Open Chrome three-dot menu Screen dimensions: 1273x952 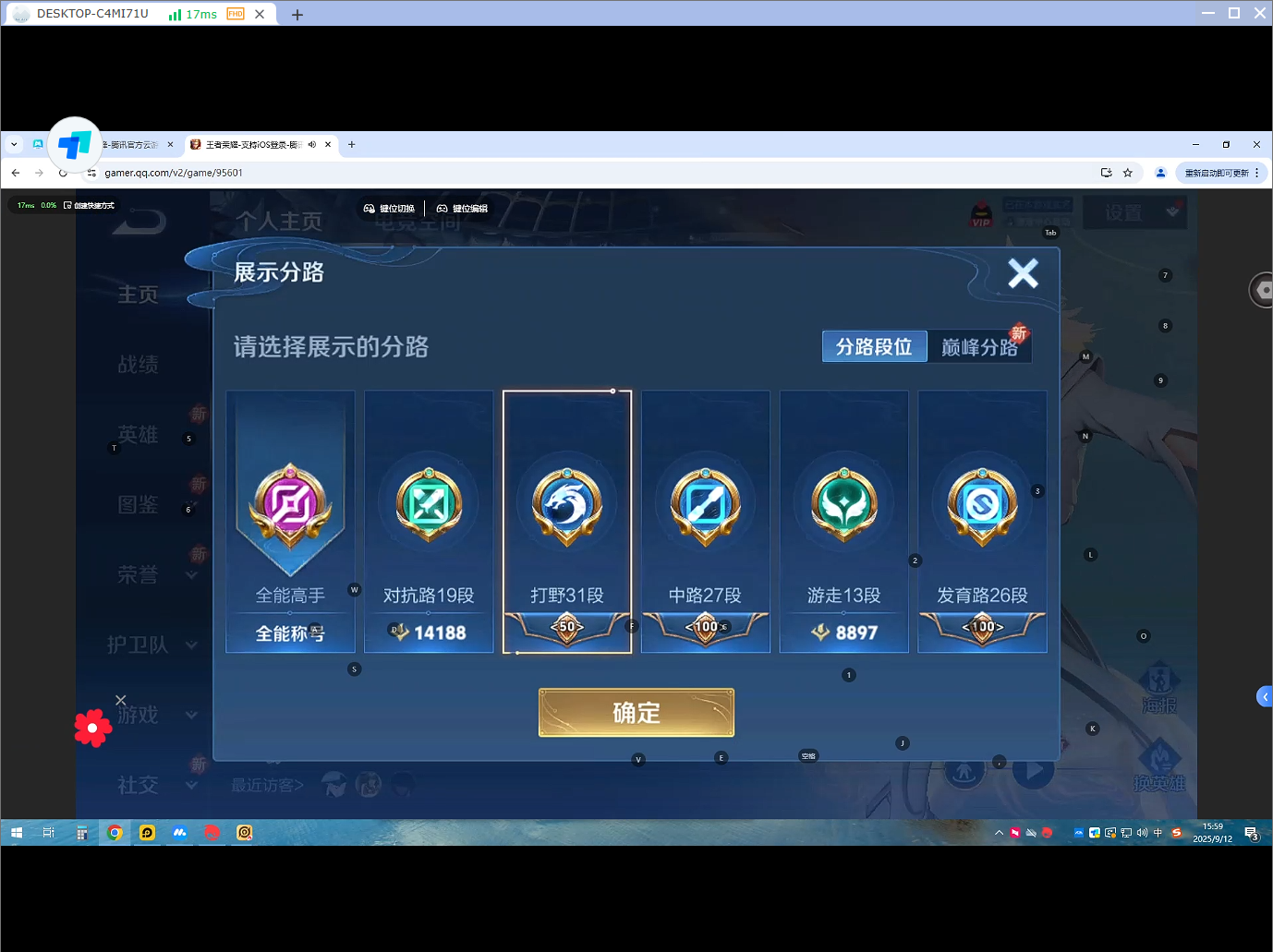pos(1257,173)
